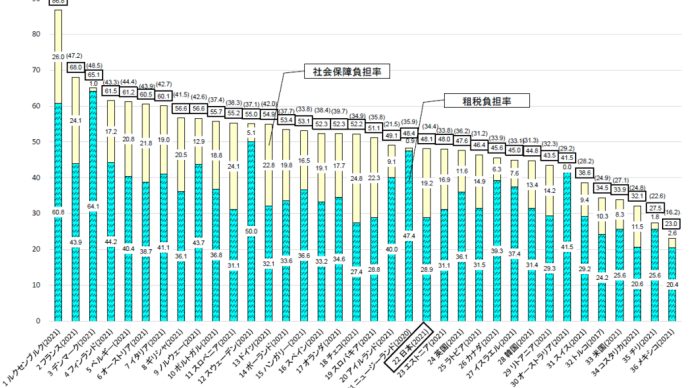The image size is (690, 388).
Task: Click the boxed total value 51.1
Action: pos(374,128)
